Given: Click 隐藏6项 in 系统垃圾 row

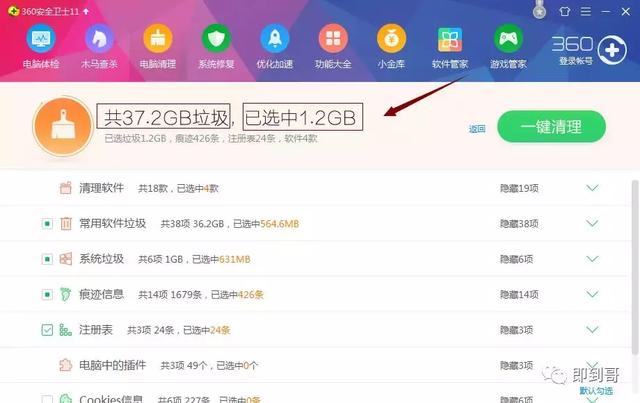Looking at the screenshot, I should (516, 259).
